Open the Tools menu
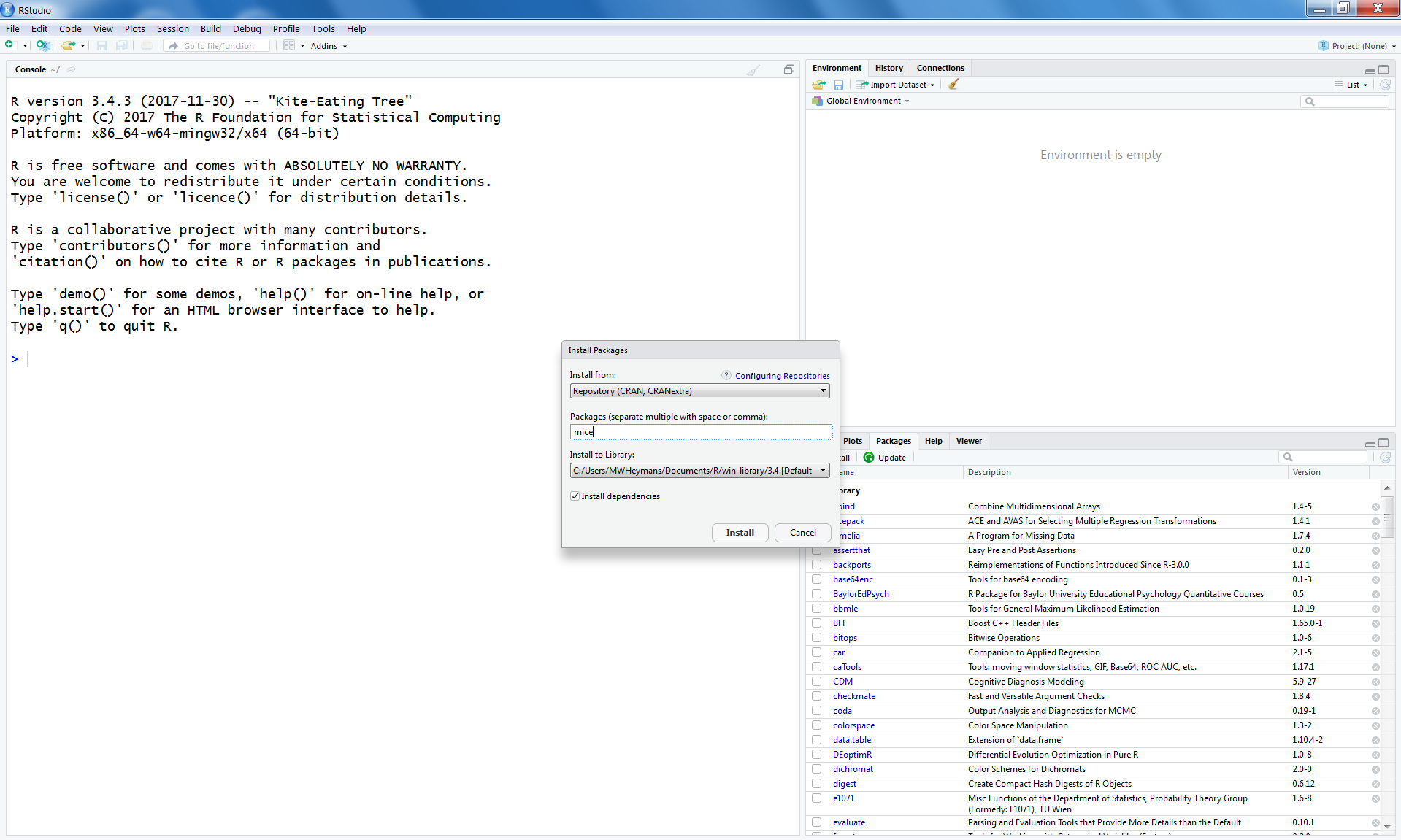Image resolution: width=1401 pixels, height=840 pixels. pyautogui.click(x=323, y=29)
